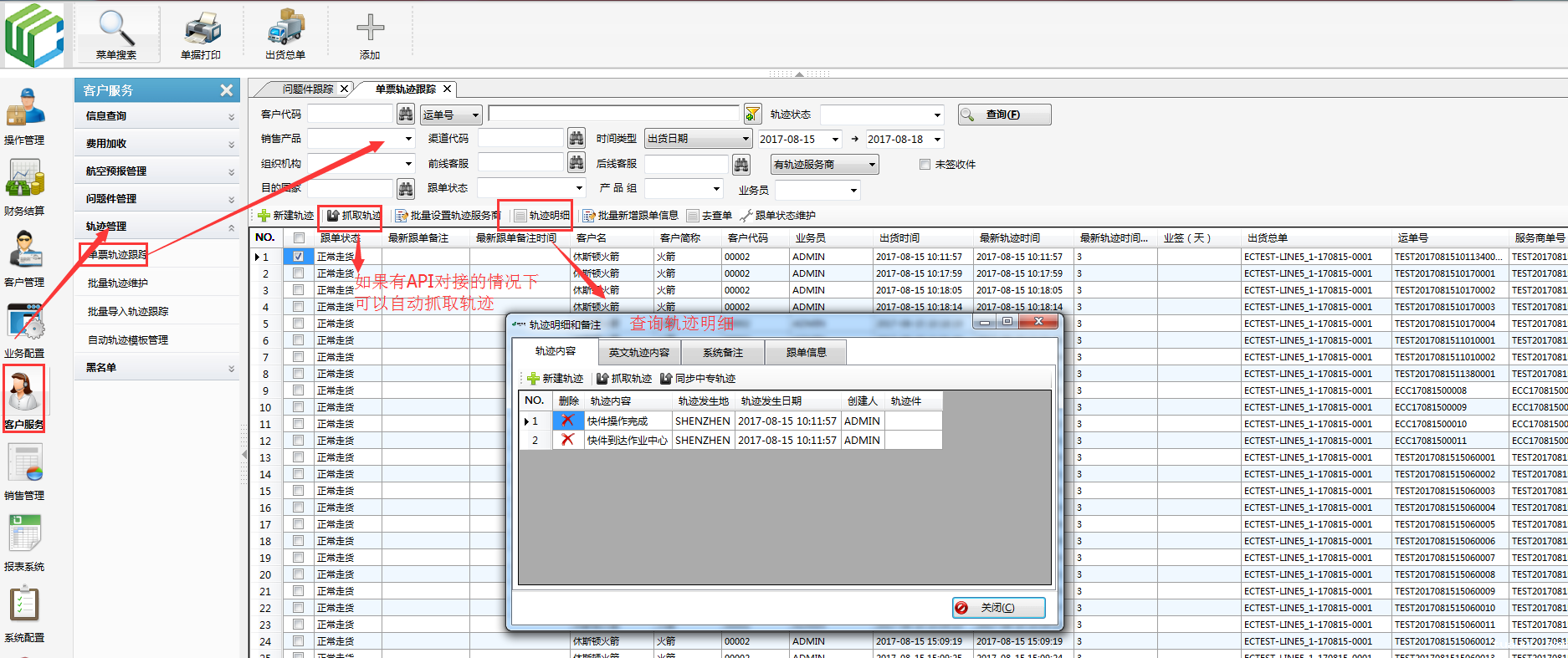The width and height of the screenshot is (1568, 658).
Task: Click the filter funnel icon beside 运单号 field
Action: 752,114
